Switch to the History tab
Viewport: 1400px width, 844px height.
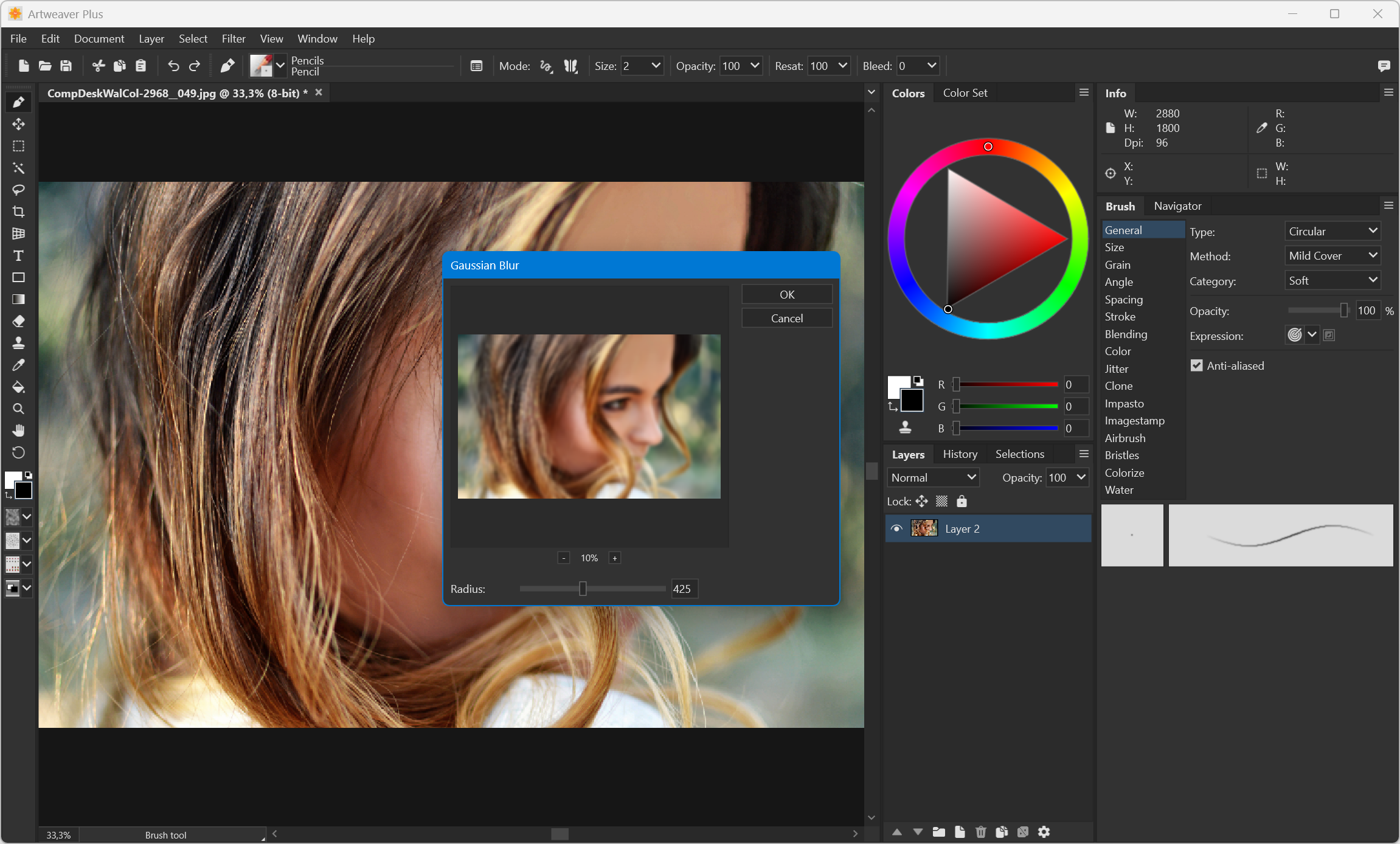[x=960, y=454]
